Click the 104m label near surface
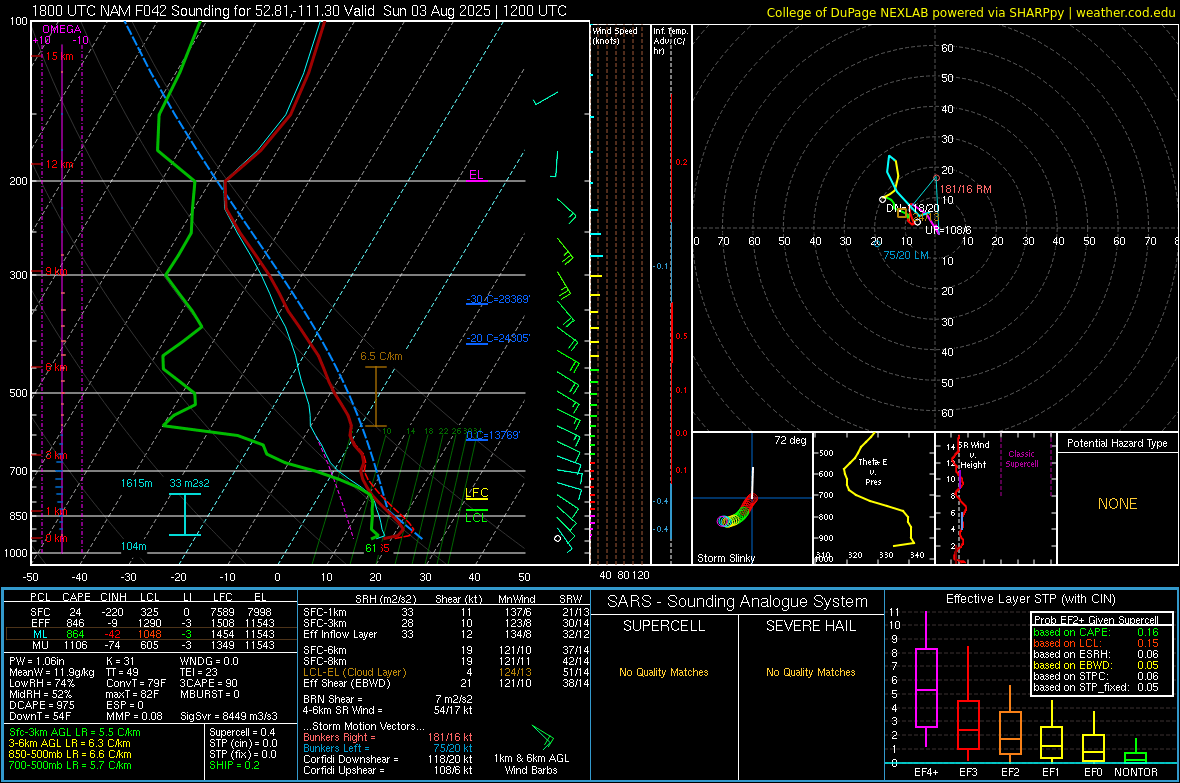The image size is (1180, 783). click(x=134, y=547)
